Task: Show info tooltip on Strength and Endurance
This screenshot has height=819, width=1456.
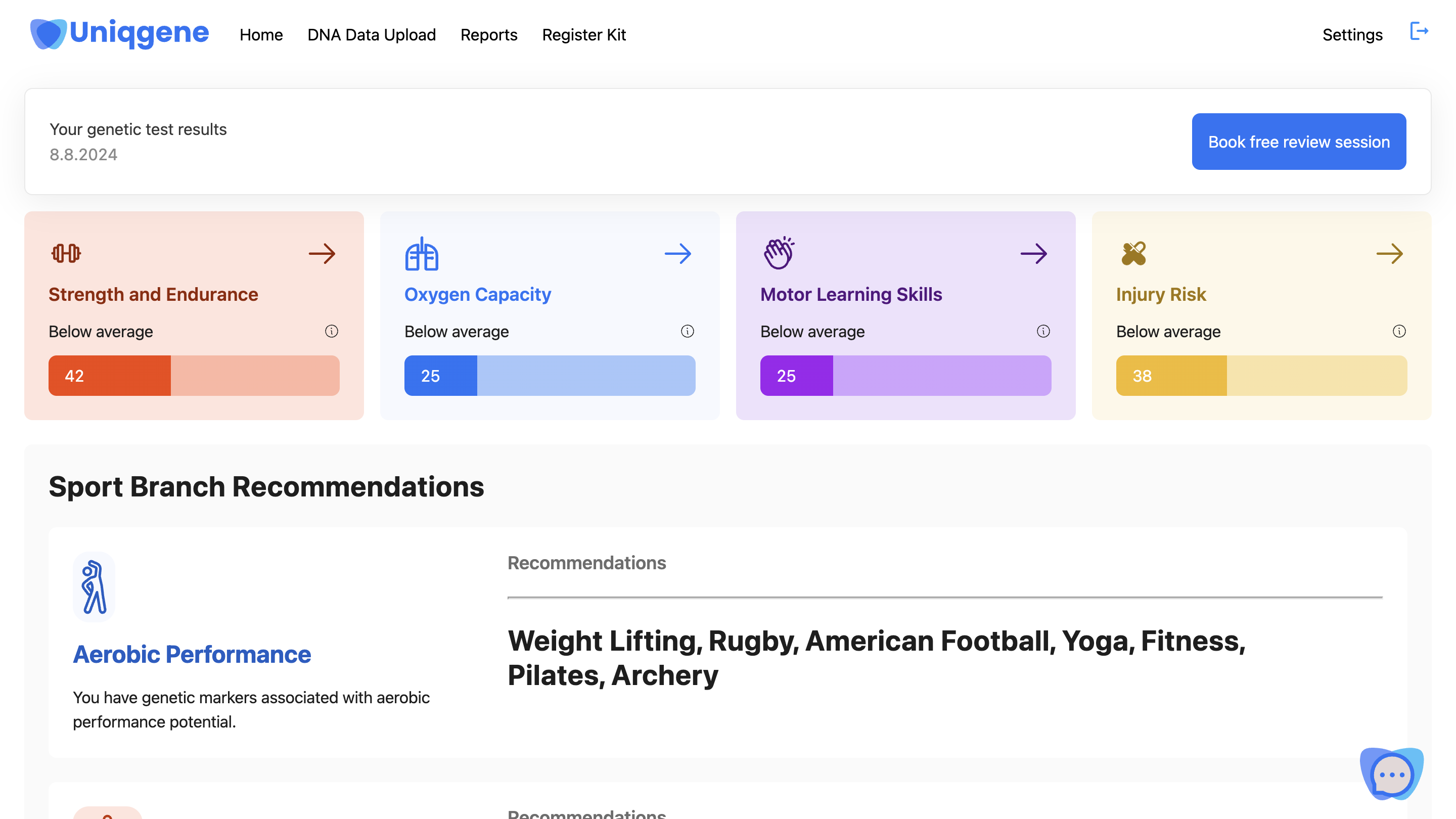Action: (332, 331)
